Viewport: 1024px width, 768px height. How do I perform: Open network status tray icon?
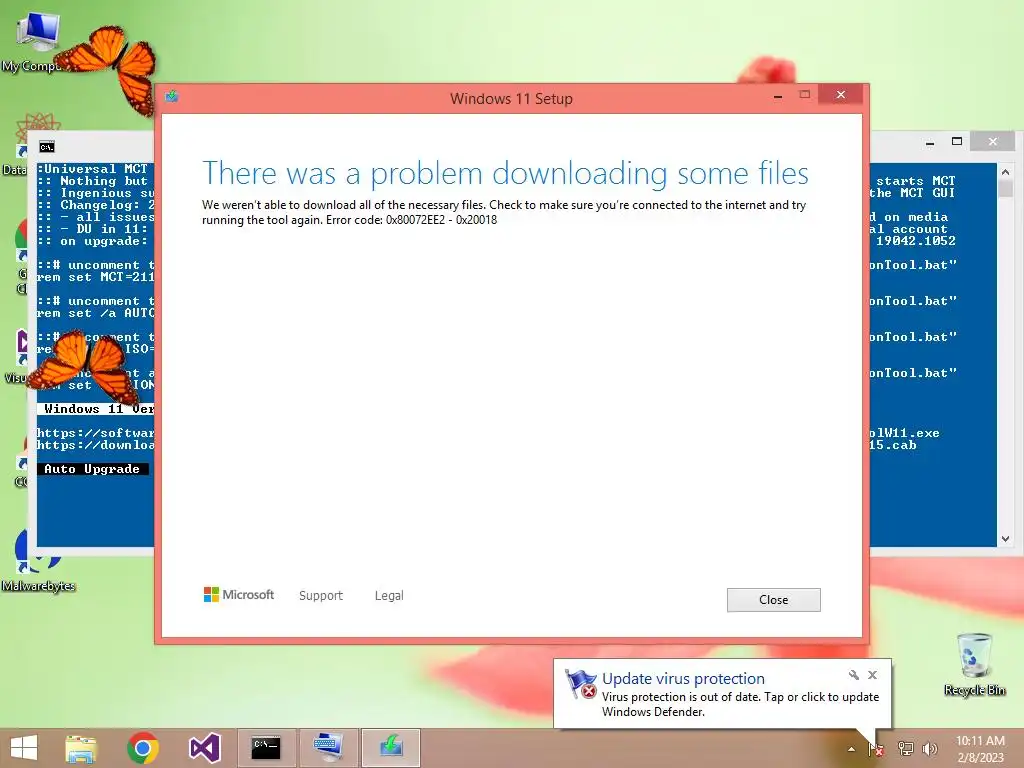905,748
